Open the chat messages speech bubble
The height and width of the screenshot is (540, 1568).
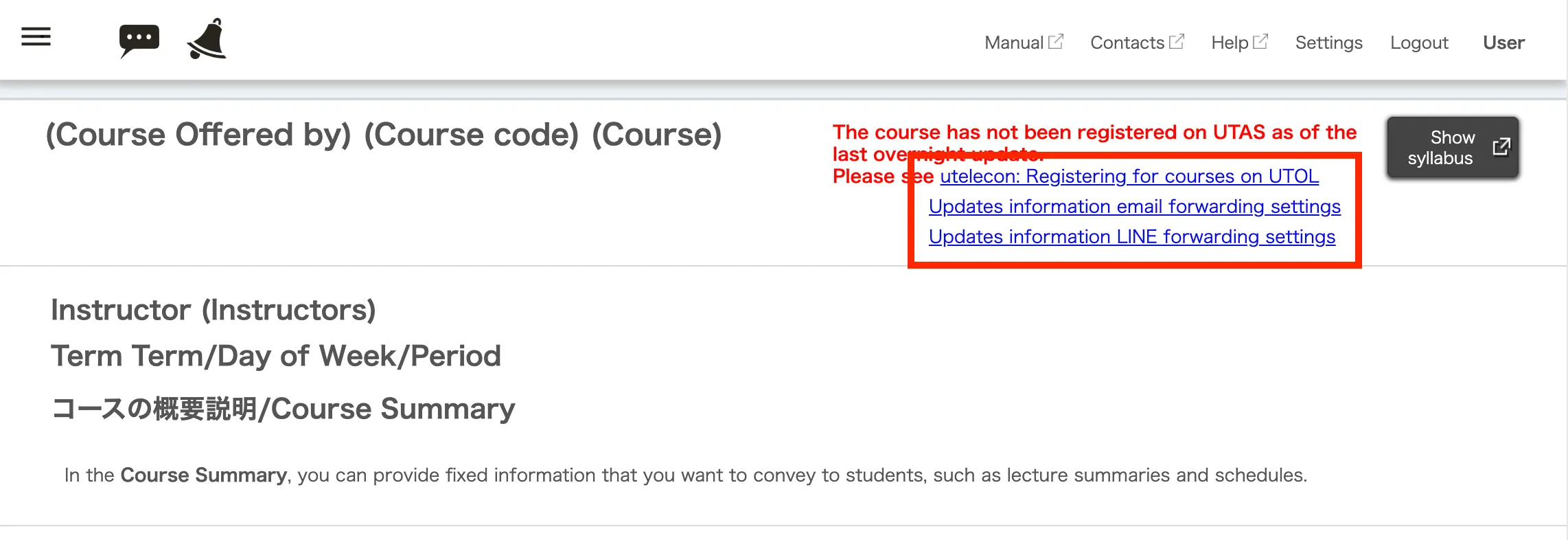click(x=139, y=40)
